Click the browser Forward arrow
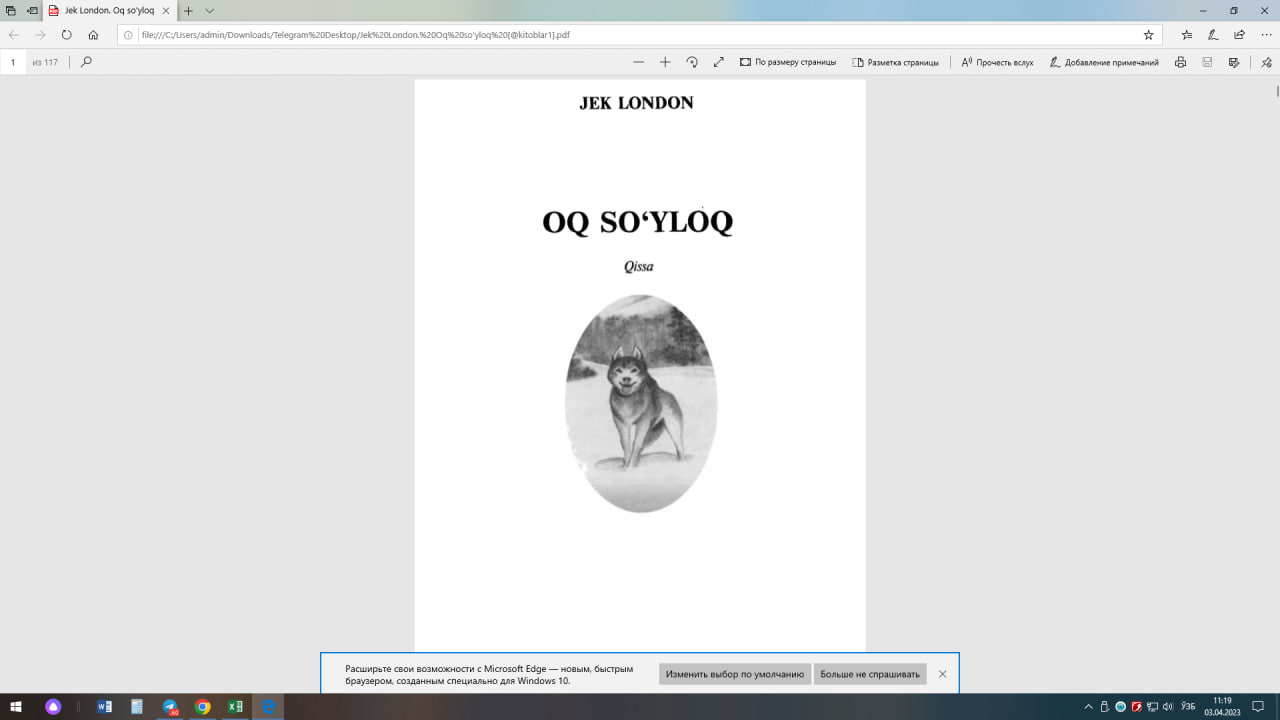Viewport: 1280px width, 720px height. [x=40, y=34]
